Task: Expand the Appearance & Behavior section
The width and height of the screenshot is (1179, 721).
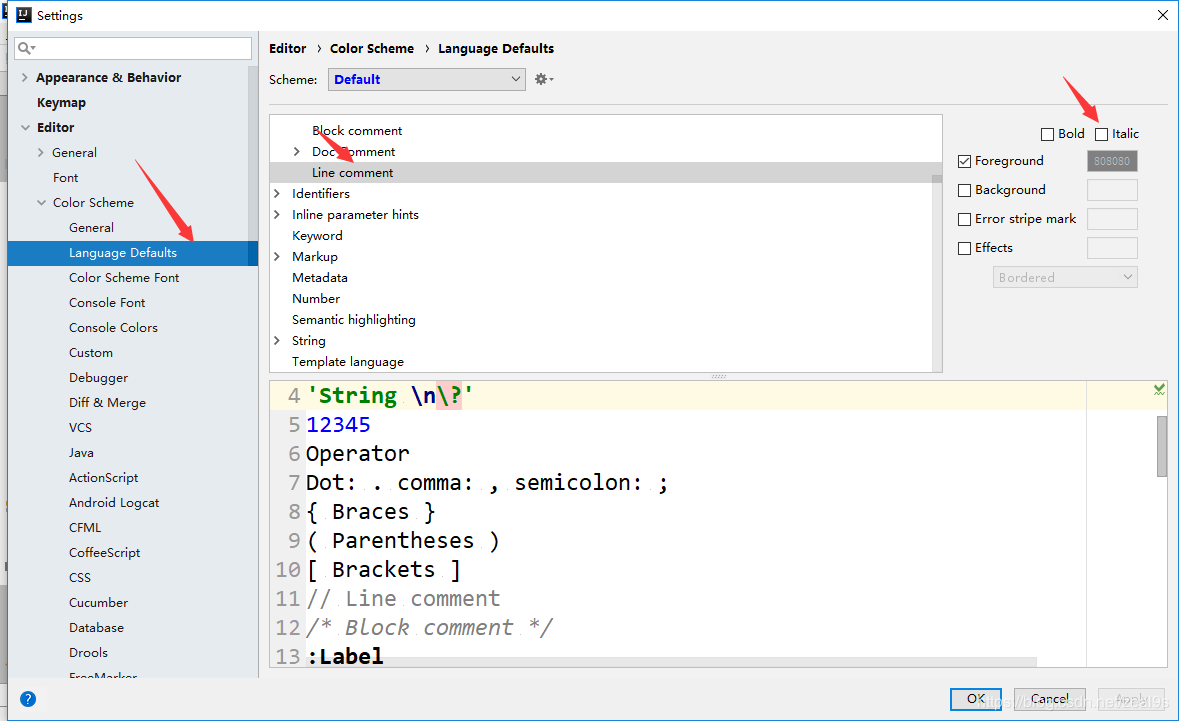Action: 25,78
